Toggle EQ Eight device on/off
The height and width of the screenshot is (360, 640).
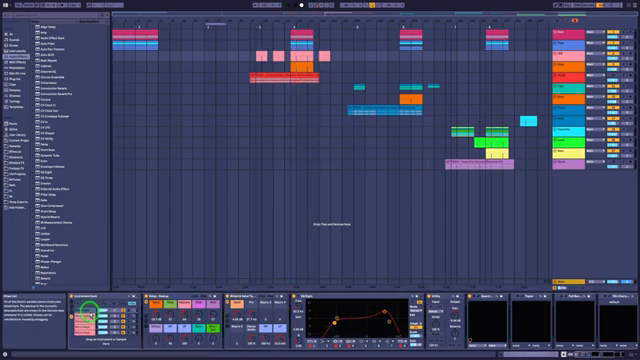click(x=294, y=296)
